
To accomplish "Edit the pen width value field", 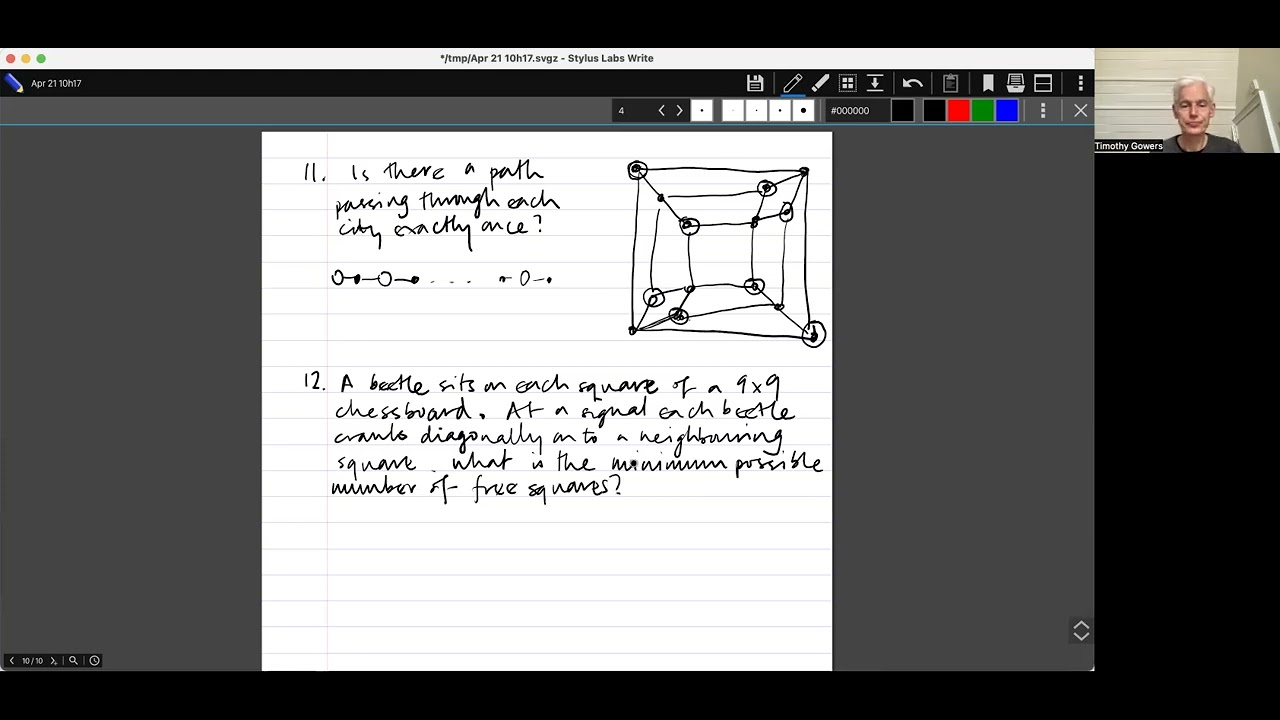I will 632,111.
